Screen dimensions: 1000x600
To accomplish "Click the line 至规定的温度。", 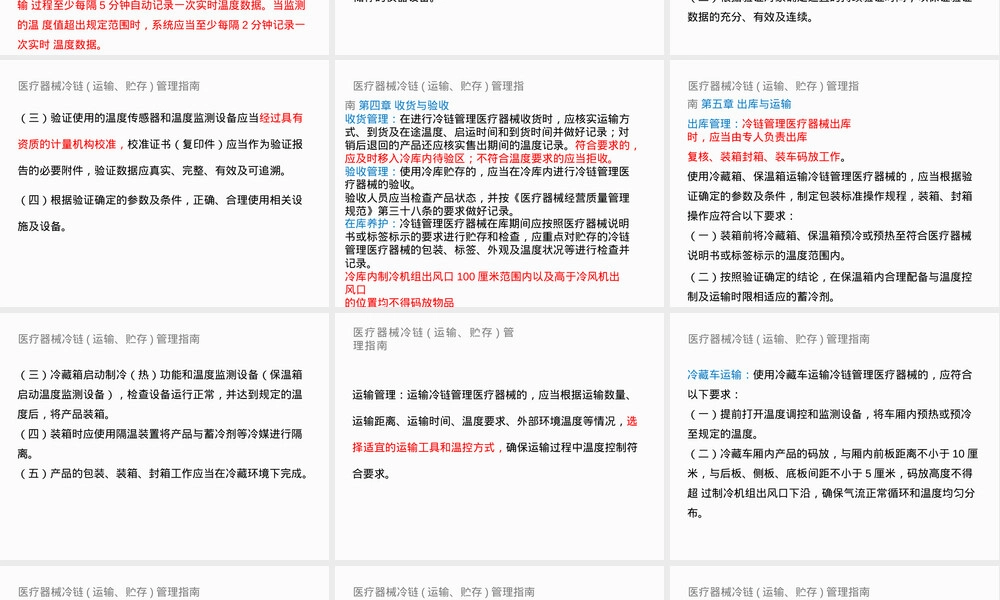I will (723, 434).
